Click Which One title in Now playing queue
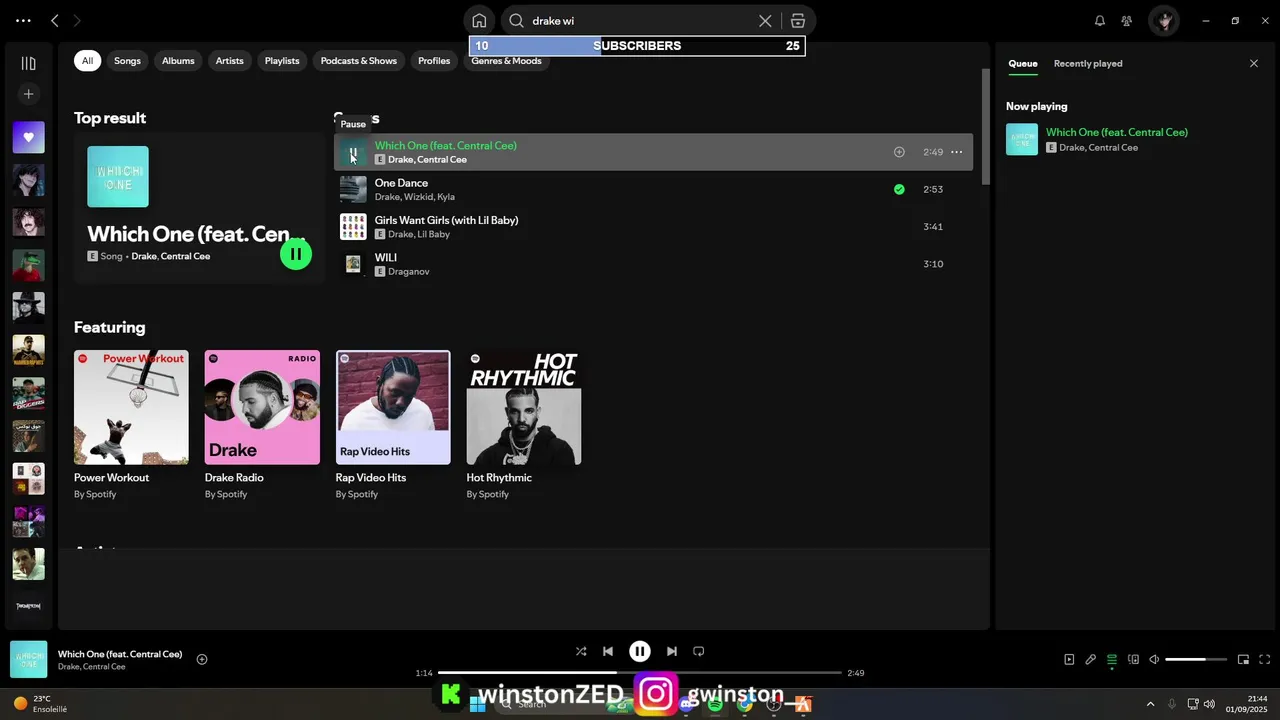 [1117, 132]
